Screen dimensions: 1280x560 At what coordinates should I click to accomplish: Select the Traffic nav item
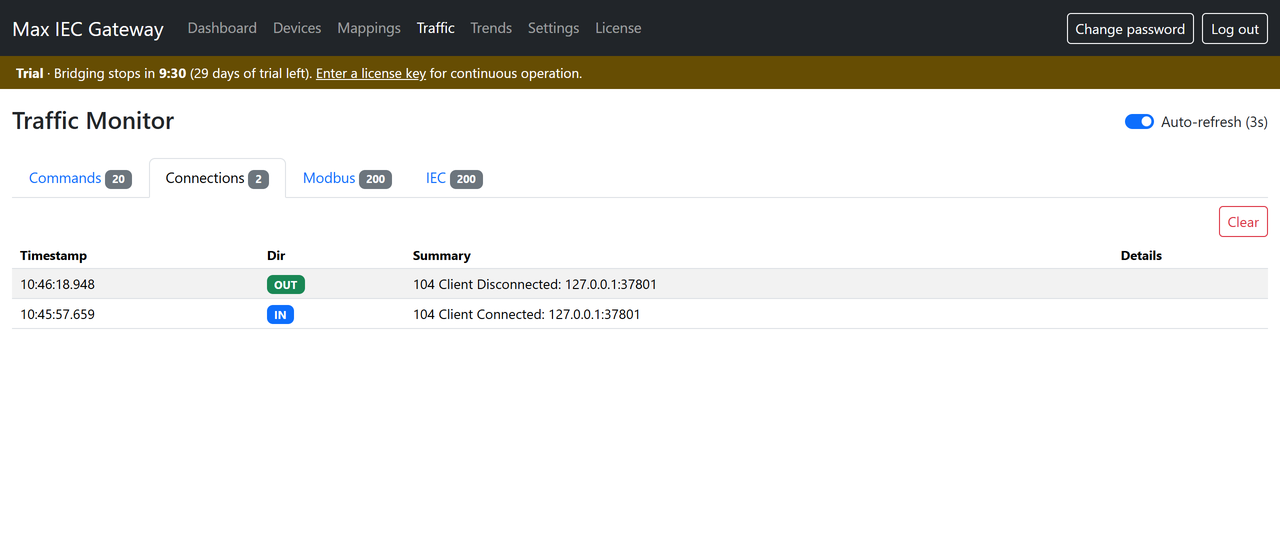pos(436,28)
